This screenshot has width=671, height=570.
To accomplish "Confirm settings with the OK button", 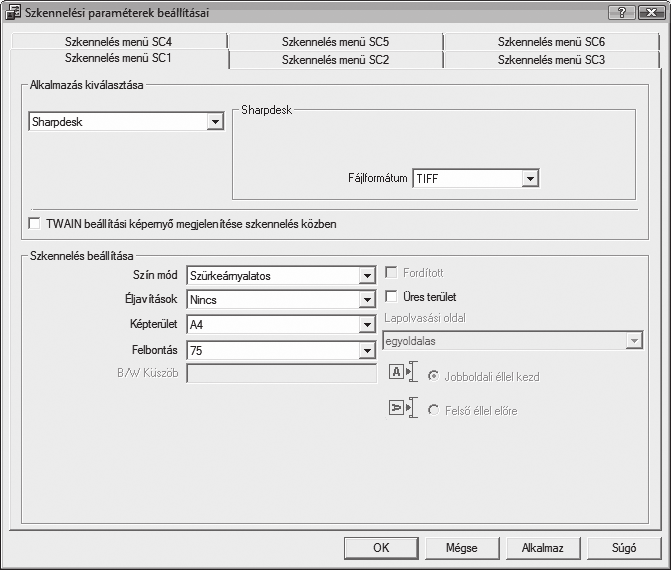I will tap(381, 548).
